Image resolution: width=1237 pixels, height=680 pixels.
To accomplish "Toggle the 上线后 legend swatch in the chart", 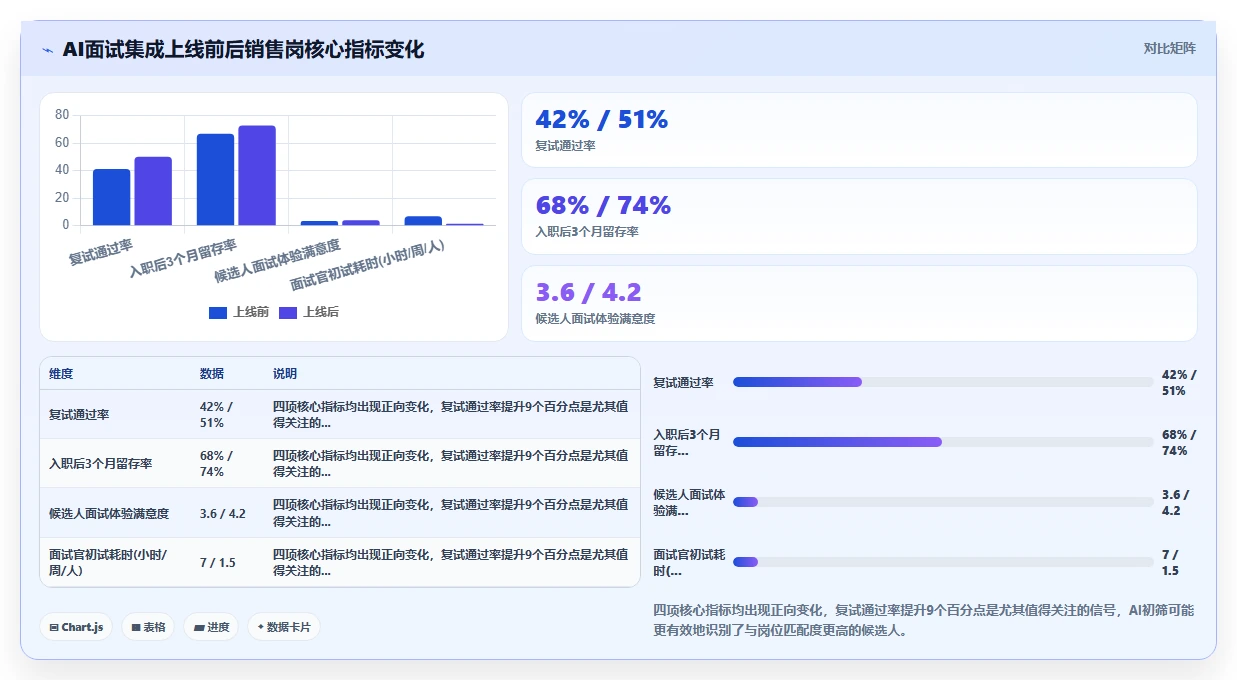I will tap(287, 312).
